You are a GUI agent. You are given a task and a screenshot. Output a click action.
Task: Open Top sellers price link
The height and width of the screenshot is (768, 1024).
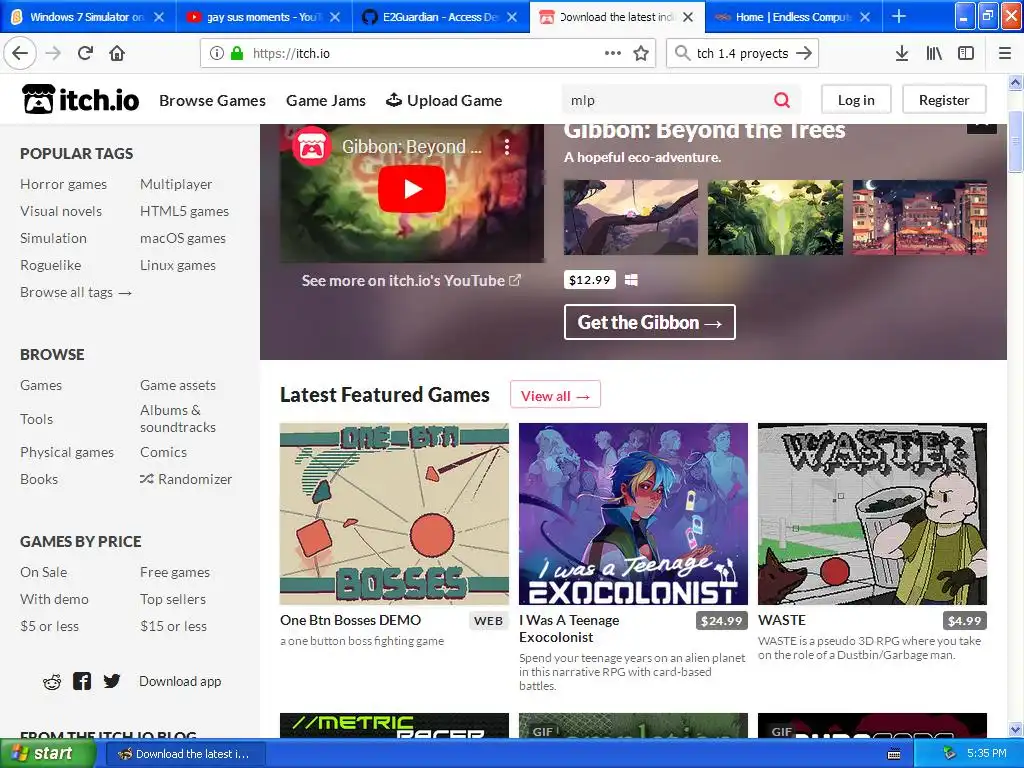pos(173,600)
